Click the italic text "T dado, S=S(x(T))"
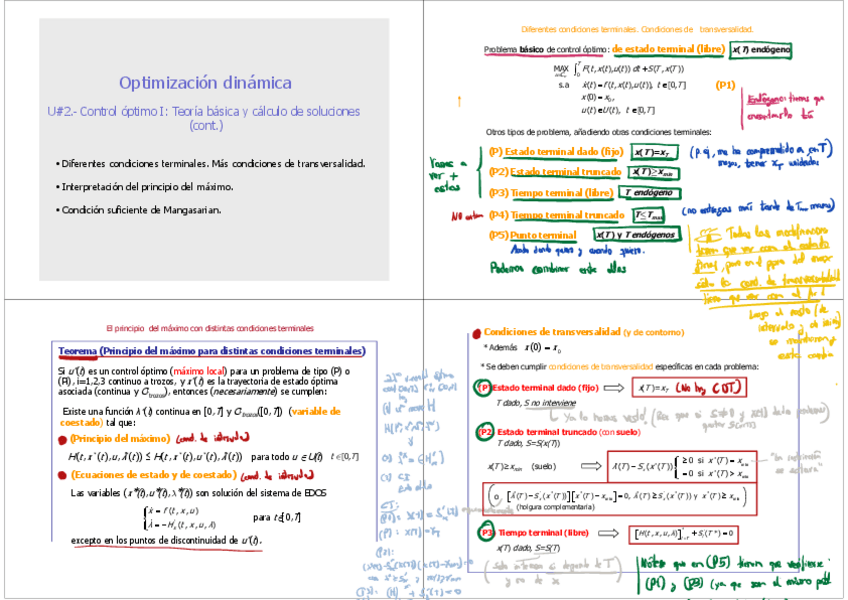Screen dimensions: 848x600 point(528,443)
